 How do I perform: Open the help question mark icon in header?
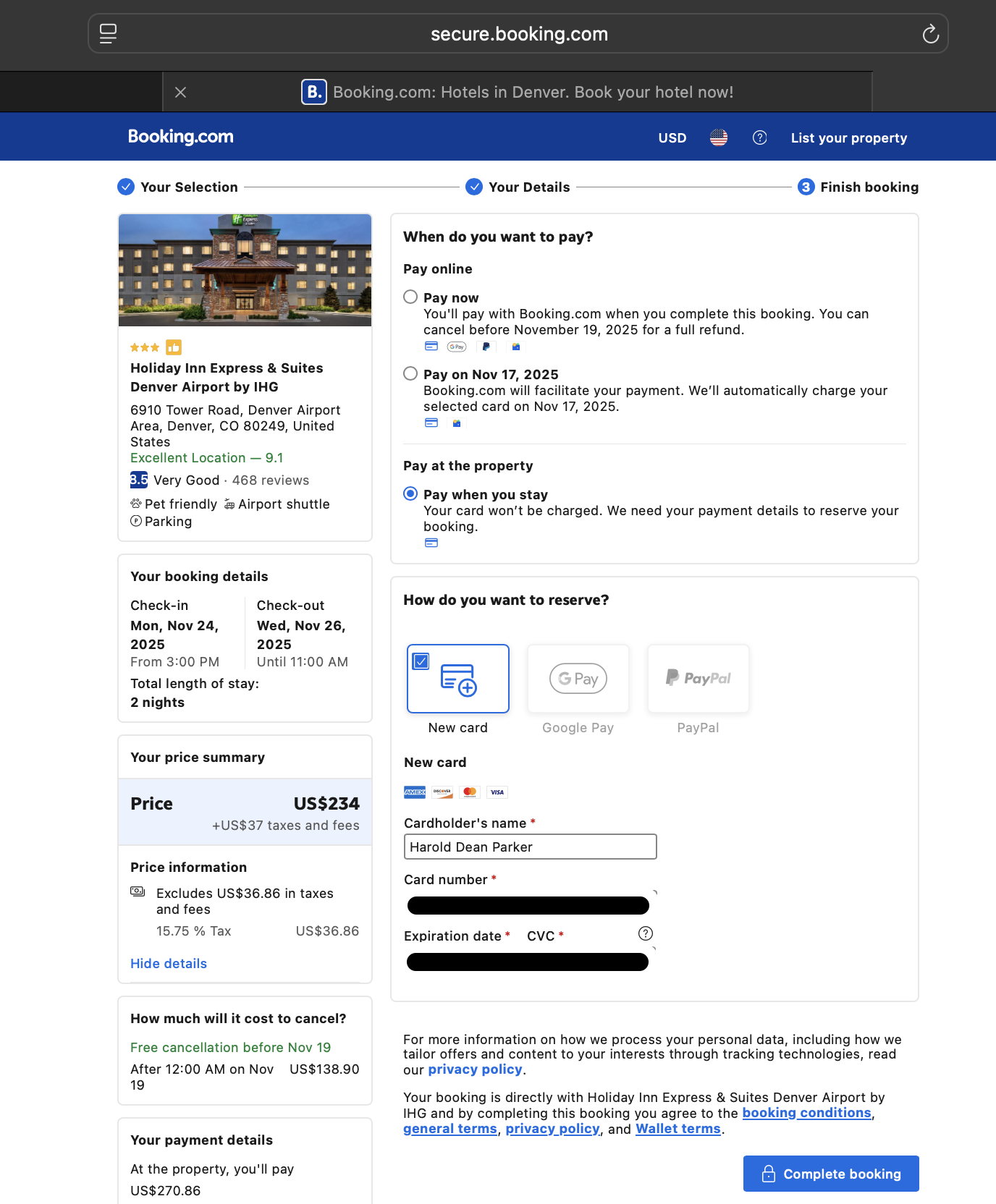pos(759,137)
